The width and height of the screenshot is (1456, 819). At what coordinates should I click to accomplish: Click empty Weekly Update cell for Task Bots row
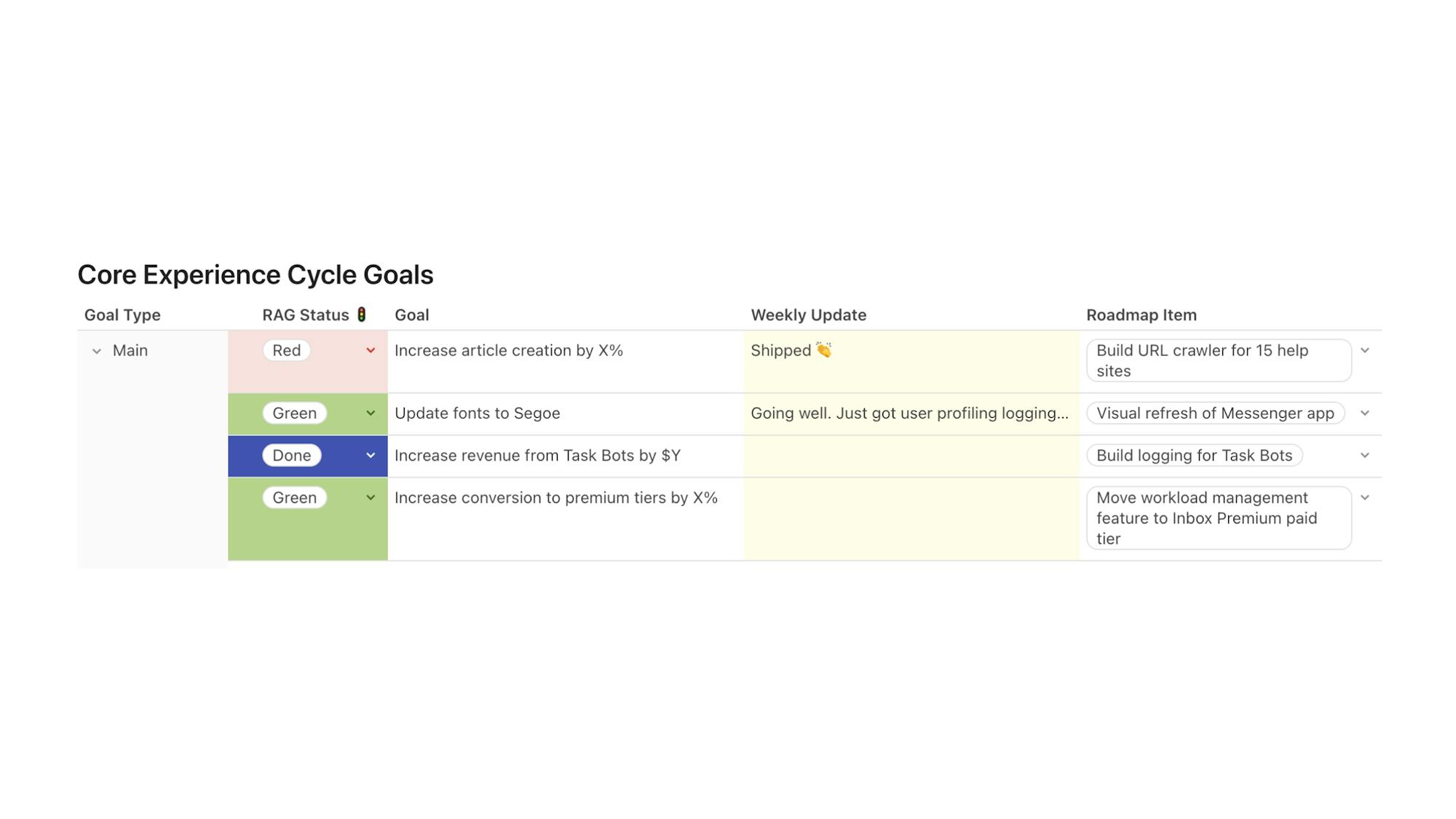coord(910,456)
